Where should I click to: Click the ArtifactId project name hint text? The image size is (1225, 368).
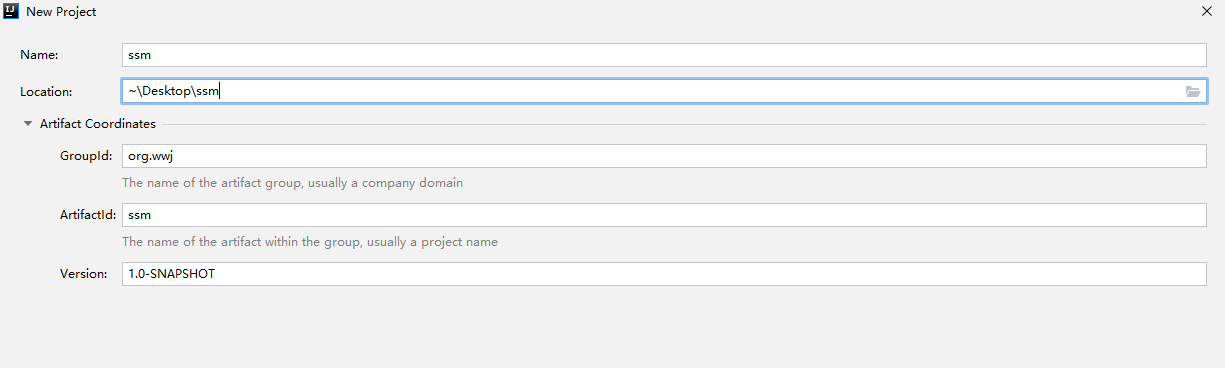pyautogui.click(x=310, y=242)
